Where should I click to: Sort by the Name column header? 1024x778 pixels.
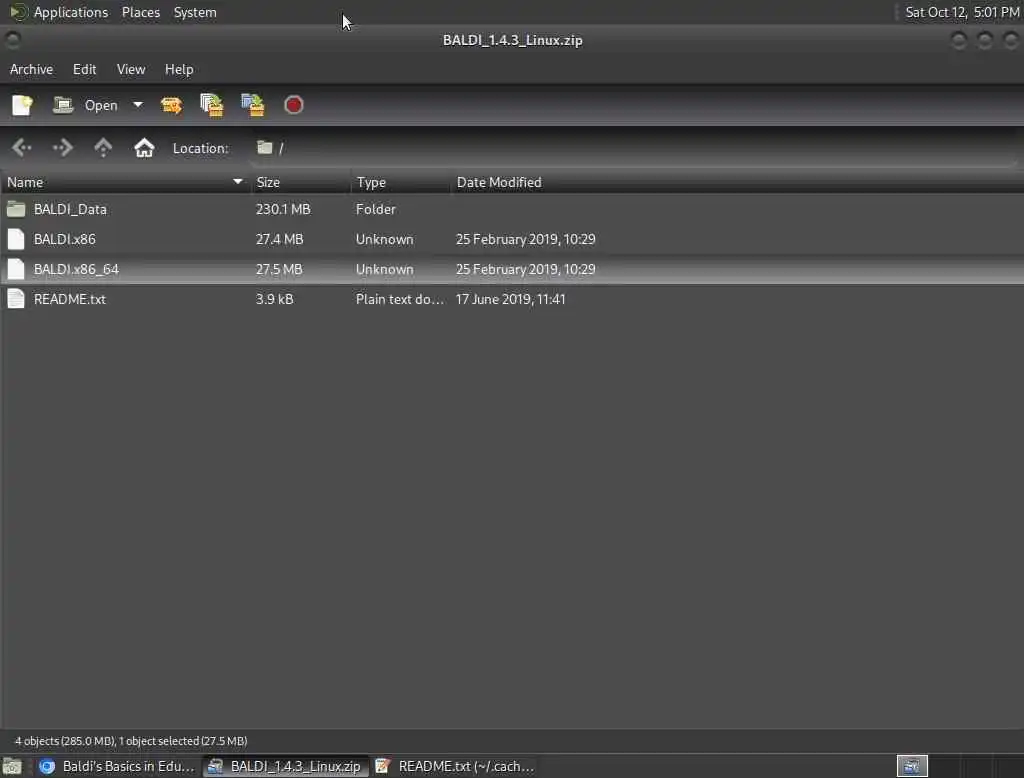(x=125, y=182)
